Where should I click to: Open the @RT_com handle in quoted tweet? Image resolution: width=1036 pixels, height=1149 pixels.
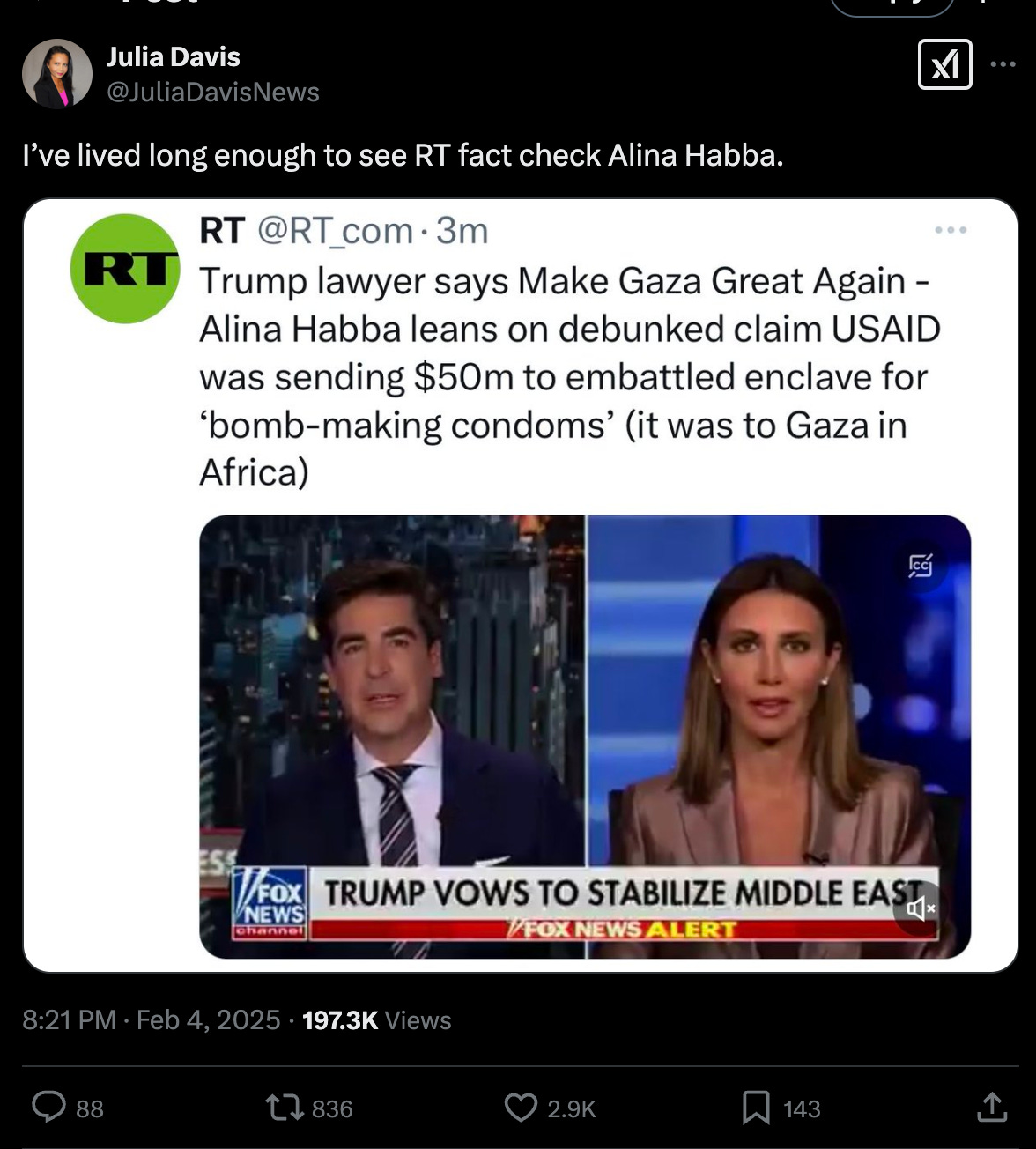(335, 231)
